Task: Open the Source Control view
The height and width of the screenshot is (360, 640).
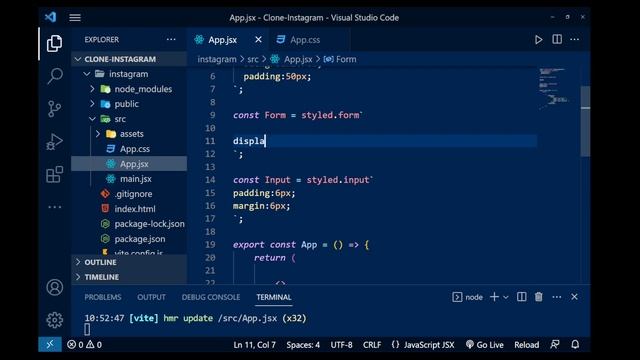Action: 54,109
